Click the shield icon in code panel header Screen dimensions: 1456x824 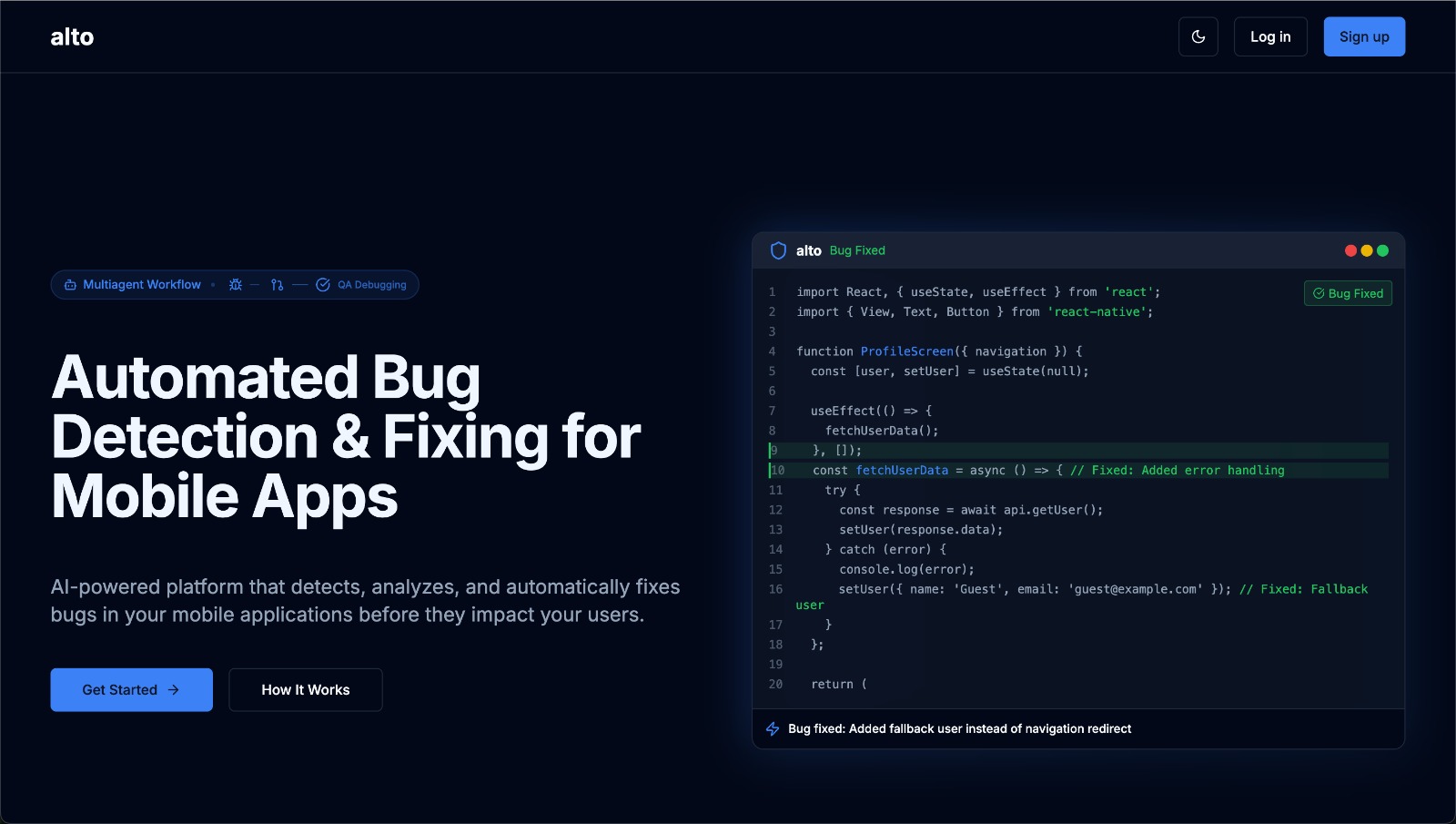(x=778, y=250)
